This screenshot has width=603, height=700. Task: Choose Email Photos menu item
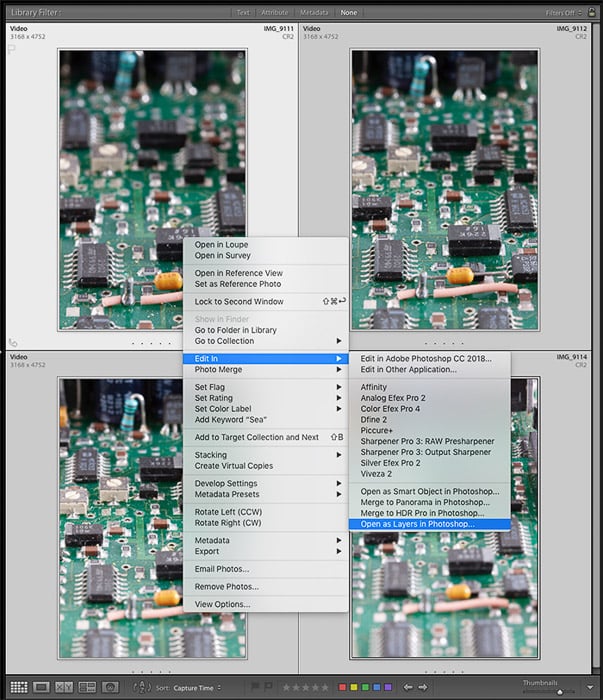266,569
